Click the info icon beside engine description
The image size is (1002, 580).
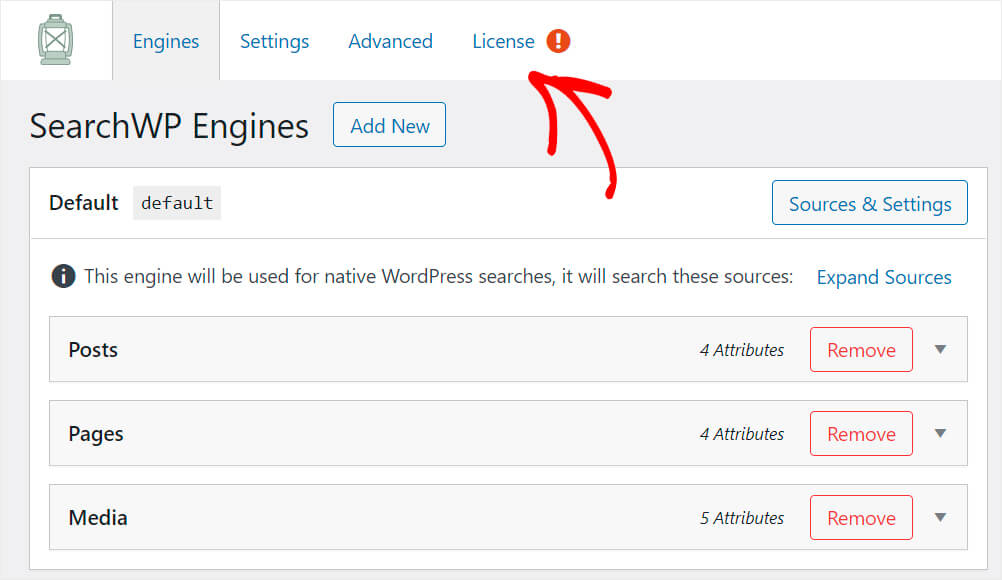point(63,277)
